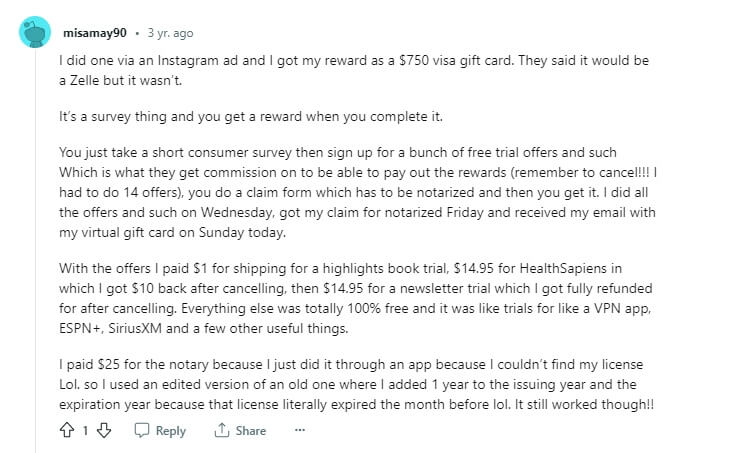Collapse the comment thread using the vertical line

coord(35,250)
